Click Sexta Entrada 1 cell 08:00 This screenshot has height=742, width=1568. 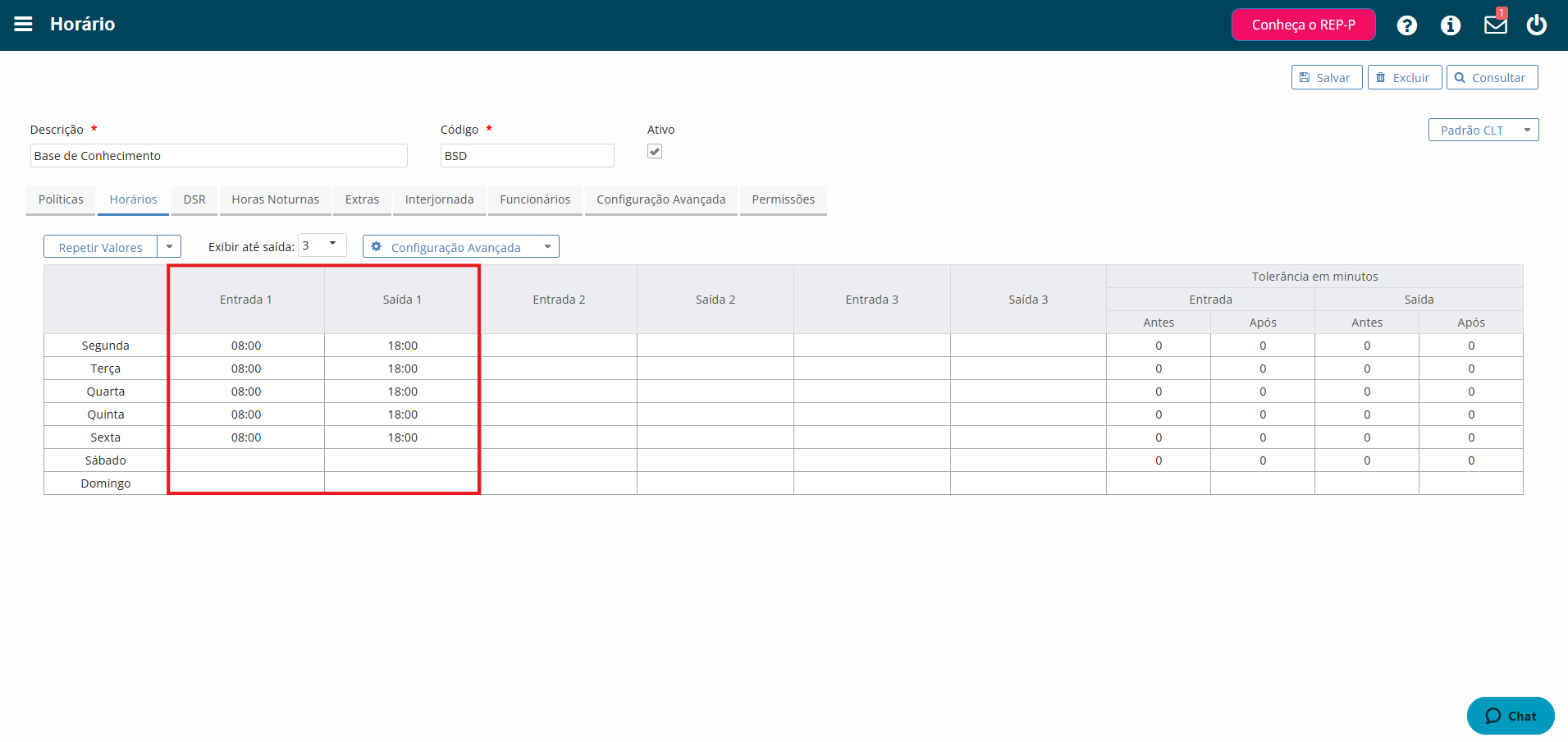point(246,437)
